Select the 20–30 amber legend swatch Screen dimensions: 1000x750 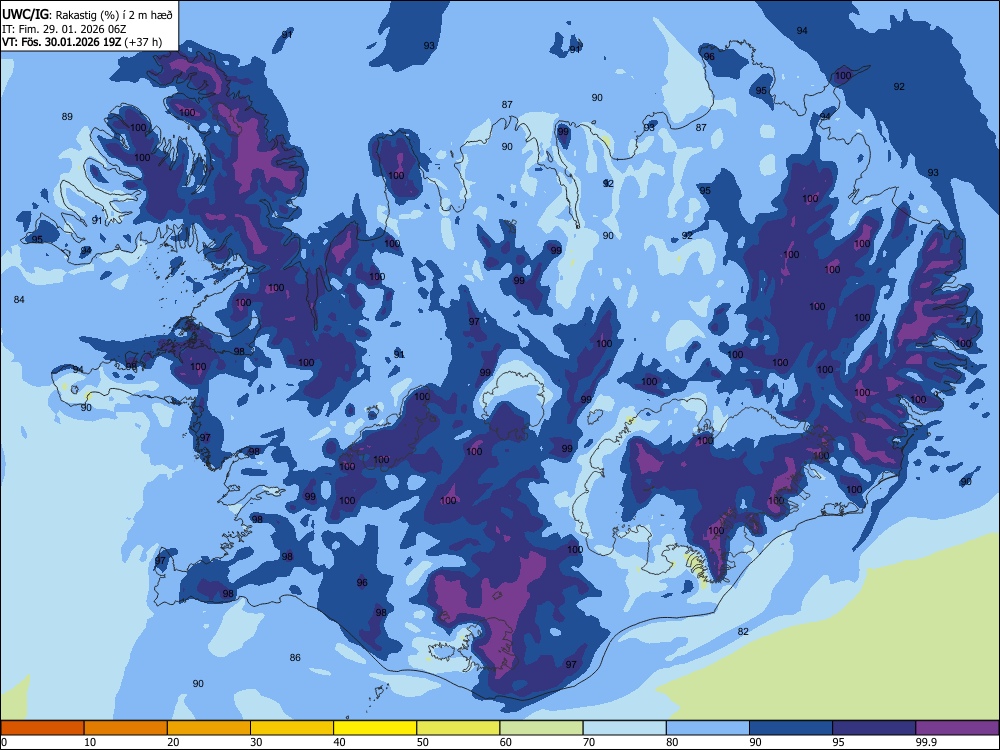[209, 728]
